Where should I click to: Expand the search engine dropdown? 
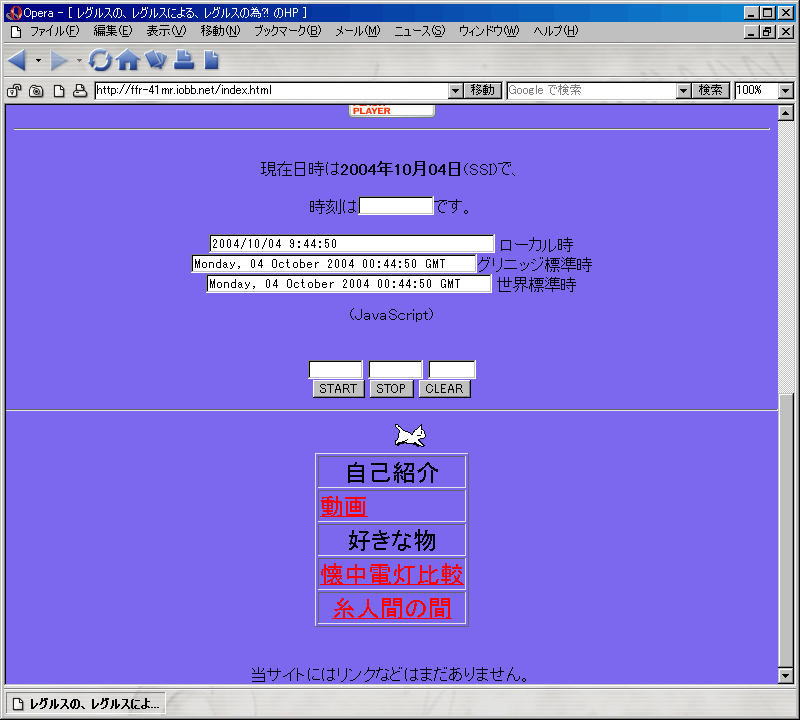pyautogui.click(x=684, y=91)
